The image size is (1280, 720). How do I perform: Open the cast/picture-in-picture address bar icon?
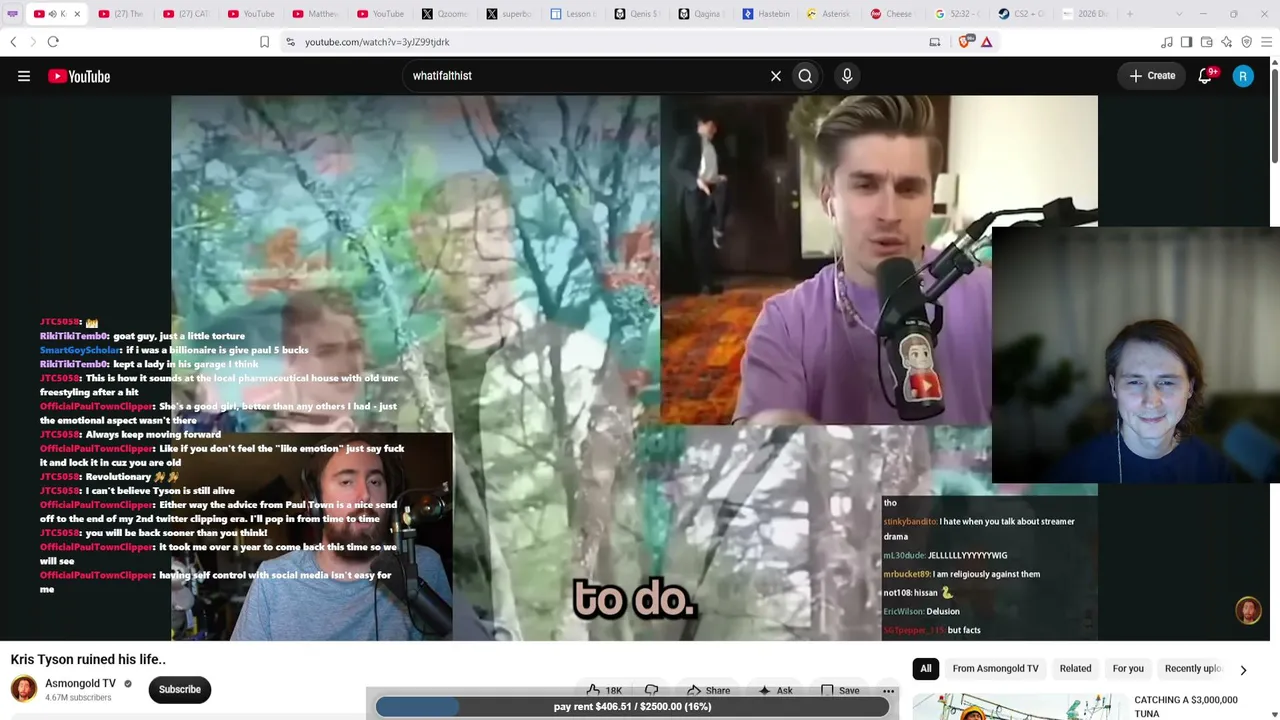[935, 42]
